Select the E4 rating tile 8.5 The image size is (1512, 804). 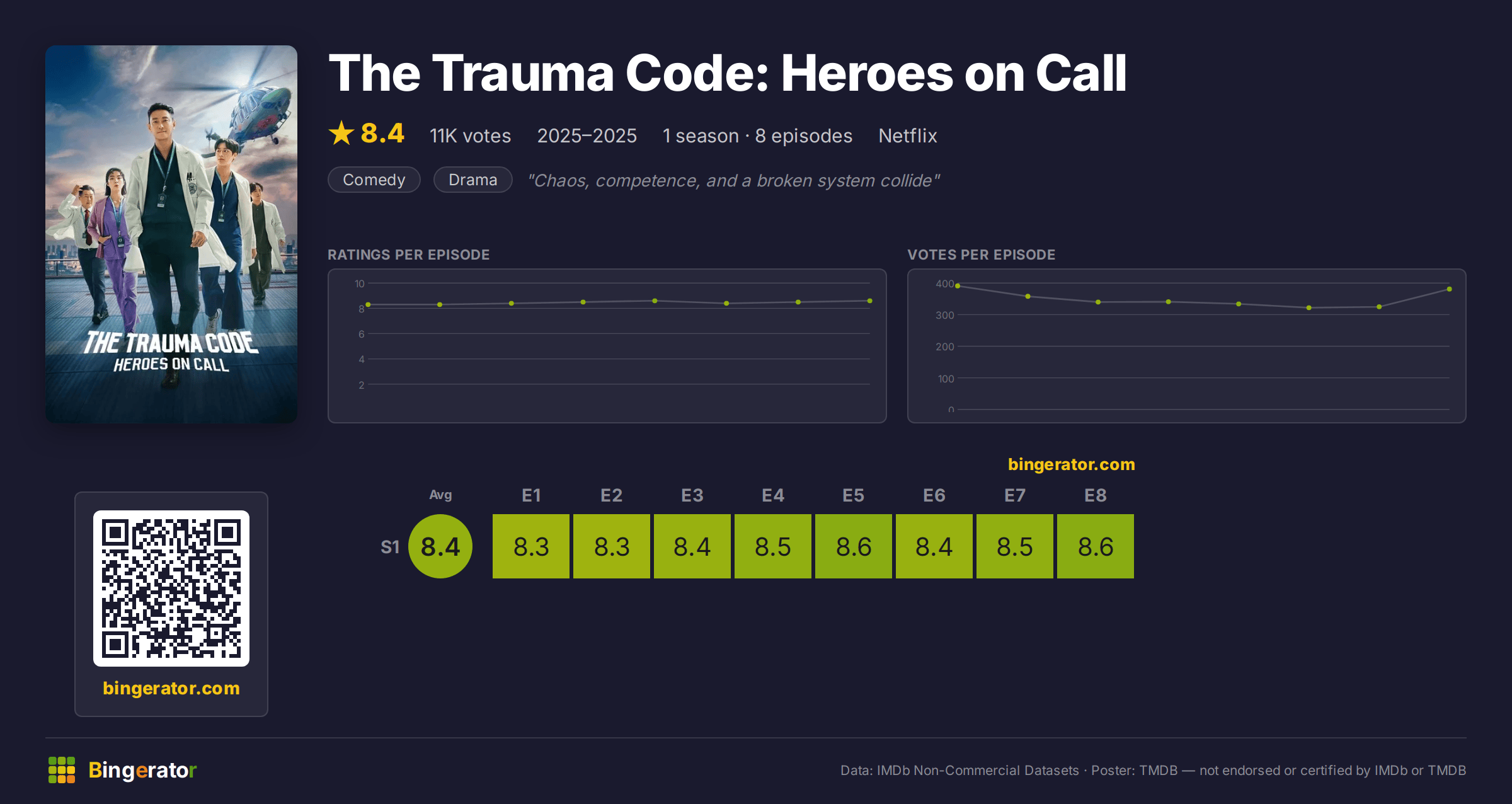click(x=773, y=546)
